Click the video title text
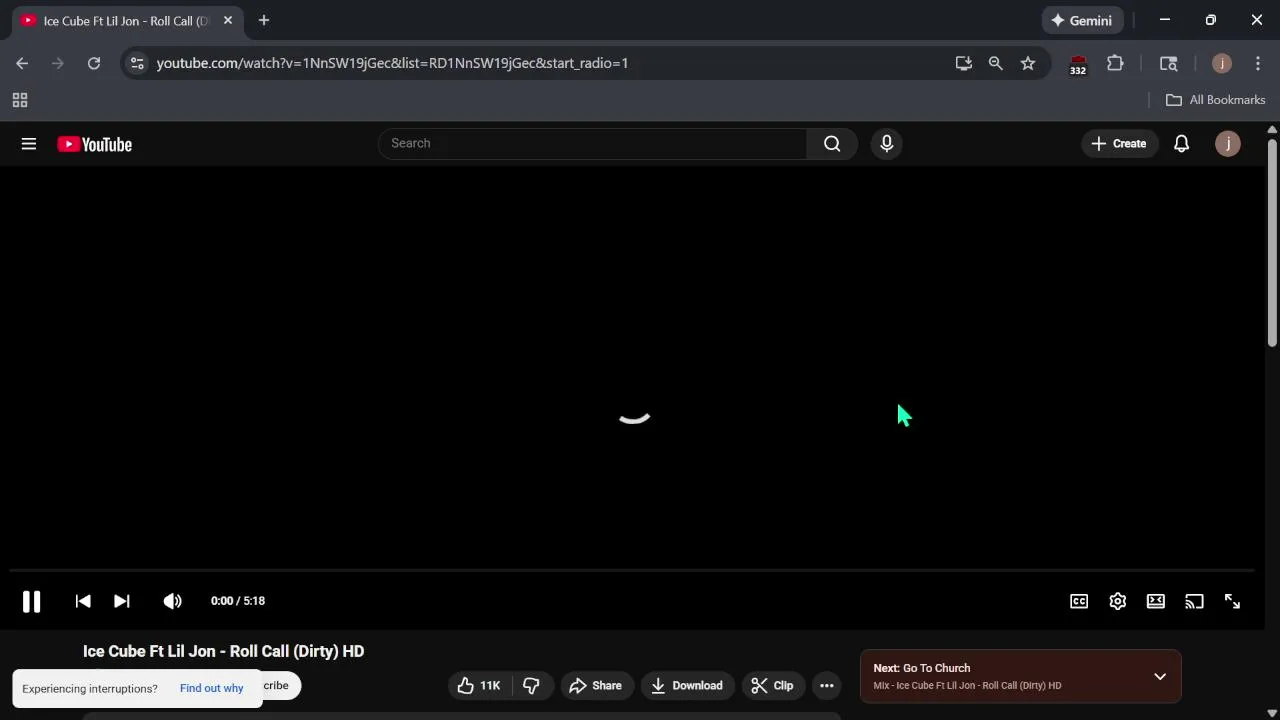 (x=223, y=651)
